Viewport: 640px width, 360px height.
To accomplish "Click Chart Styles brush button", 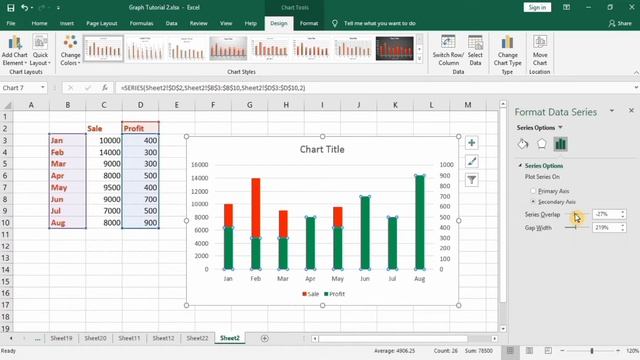I will 471,161.
